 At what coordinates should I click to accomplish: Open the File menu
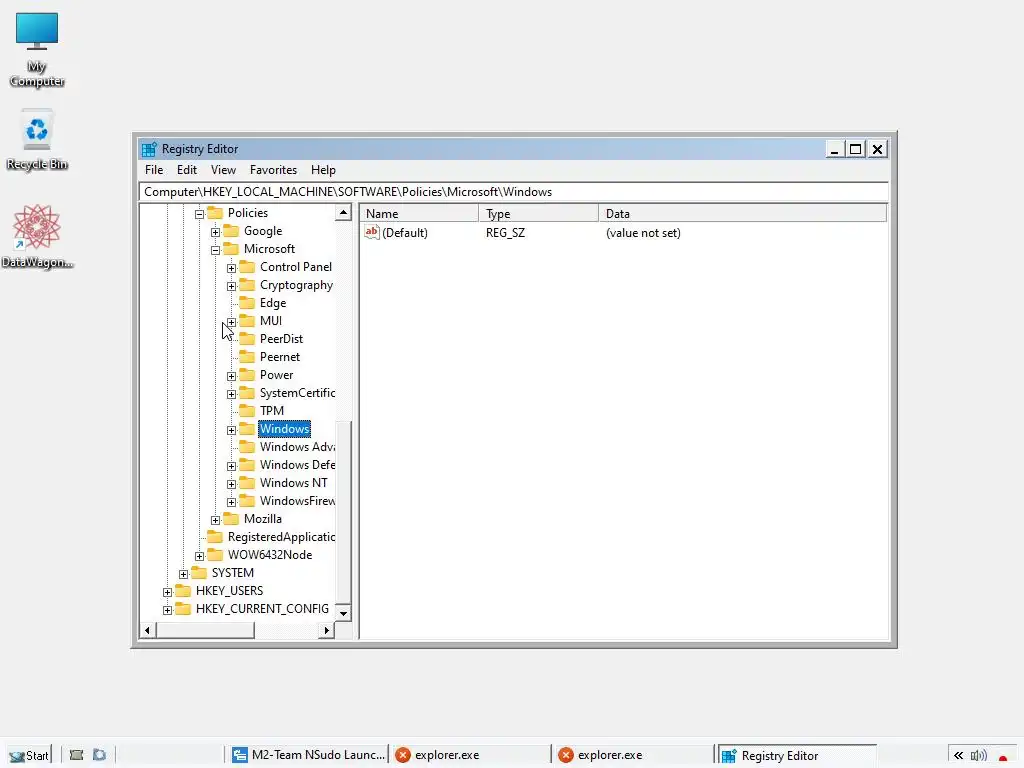tap(154, 170)
